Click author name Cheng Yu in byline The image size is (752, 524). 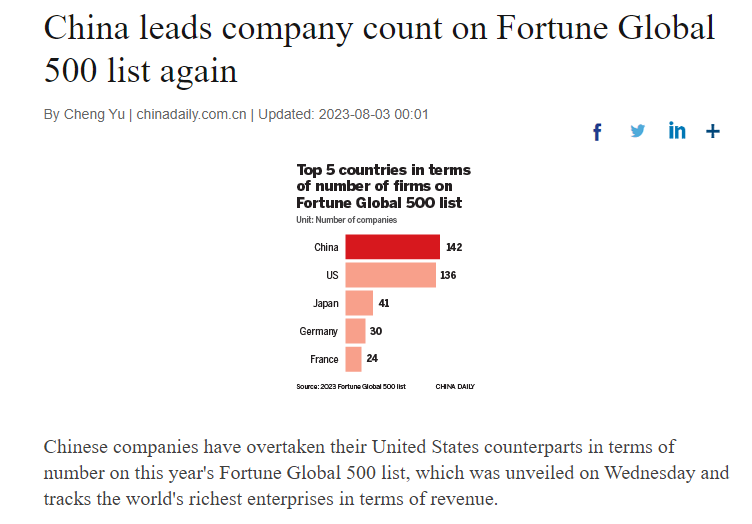click(94, 115)
